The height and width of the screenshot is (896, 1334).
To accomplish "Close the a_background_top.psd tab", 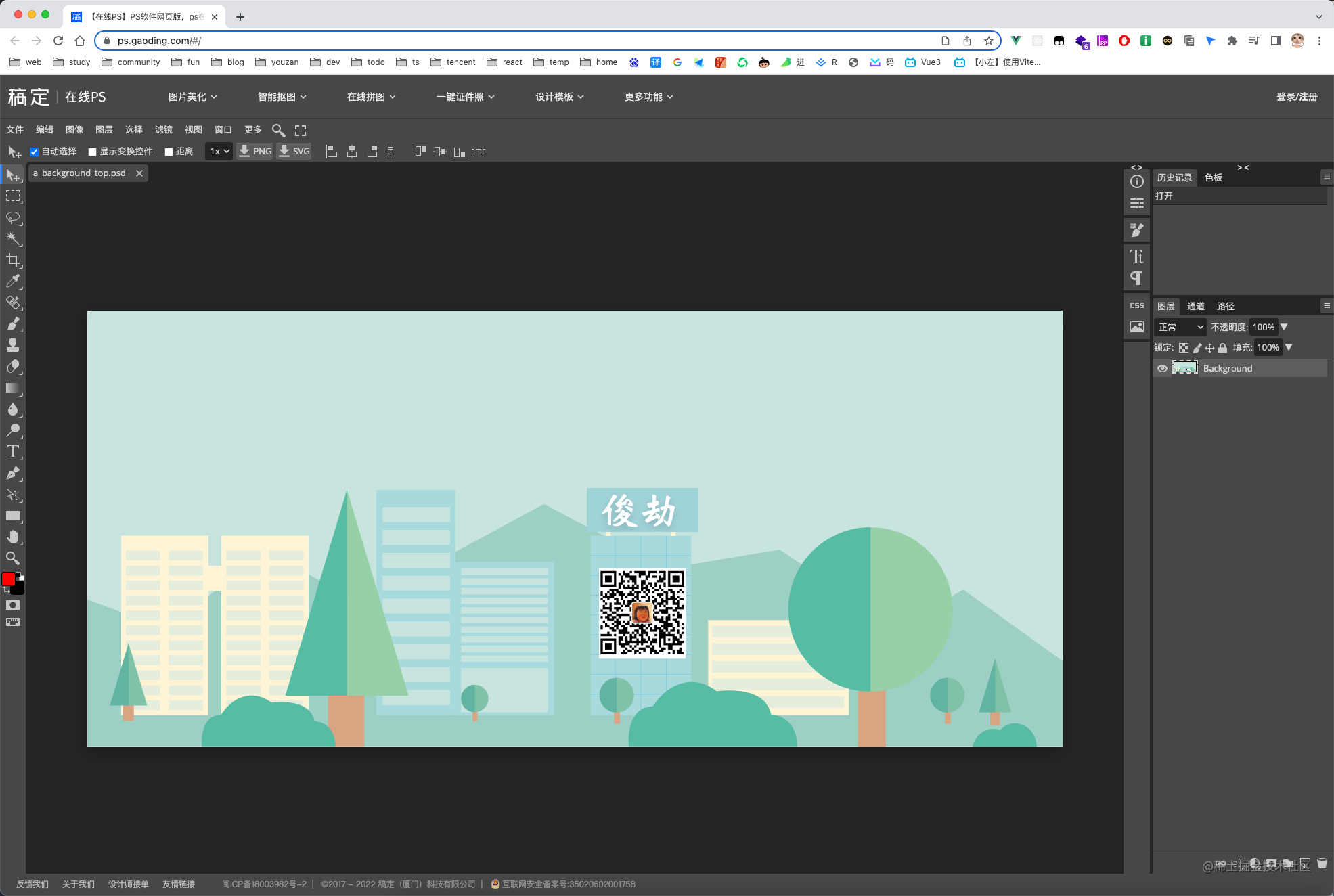I will click(x=139, y=173).
